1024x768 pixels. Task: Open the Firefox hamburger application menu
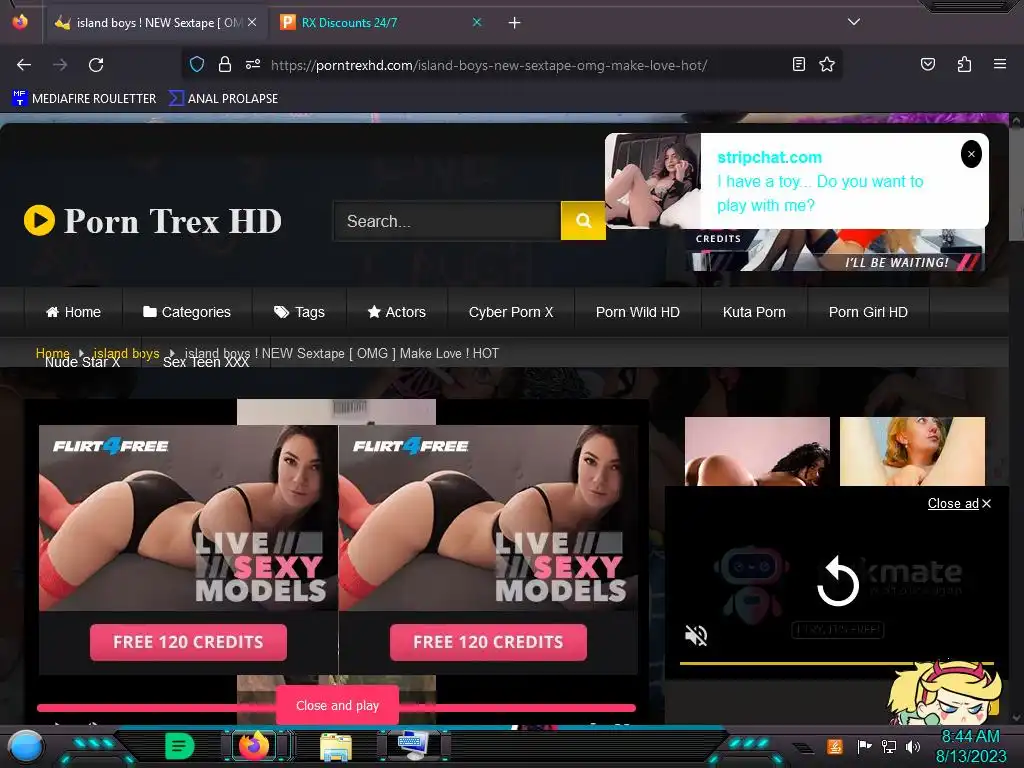coord(1000,64)
